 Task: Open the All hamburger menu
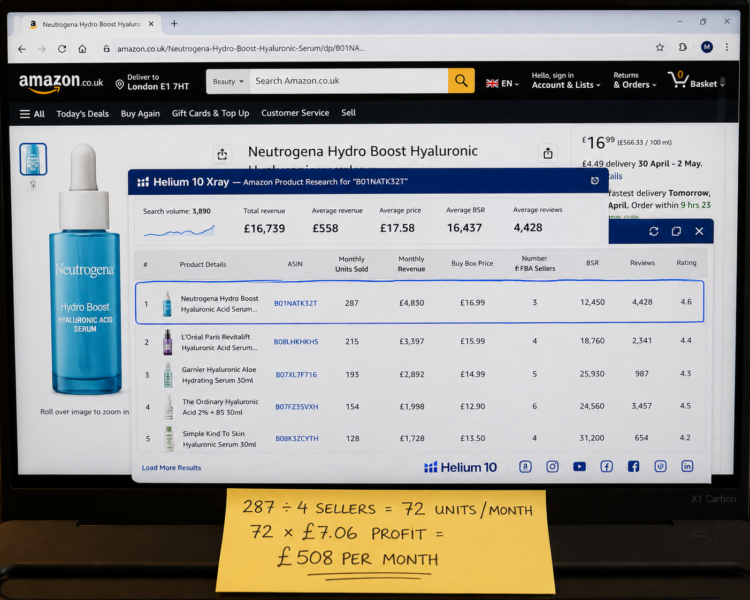pyautogui.click(x=32, y=114)
